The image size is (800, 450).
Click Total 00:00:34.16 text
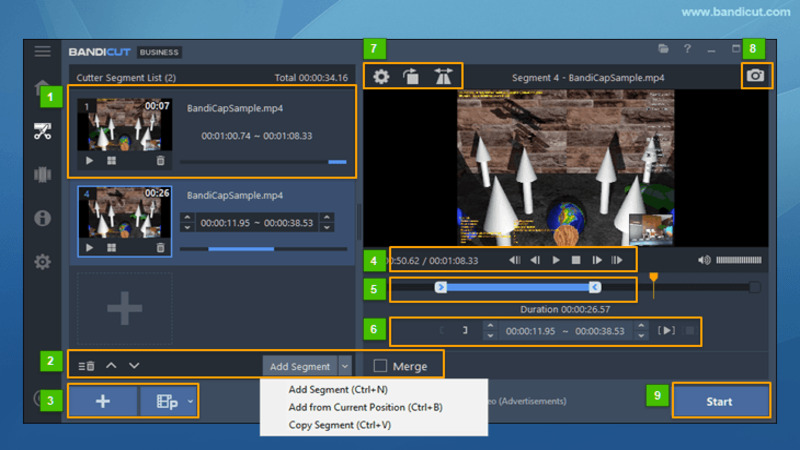click(x=311, y=78)
